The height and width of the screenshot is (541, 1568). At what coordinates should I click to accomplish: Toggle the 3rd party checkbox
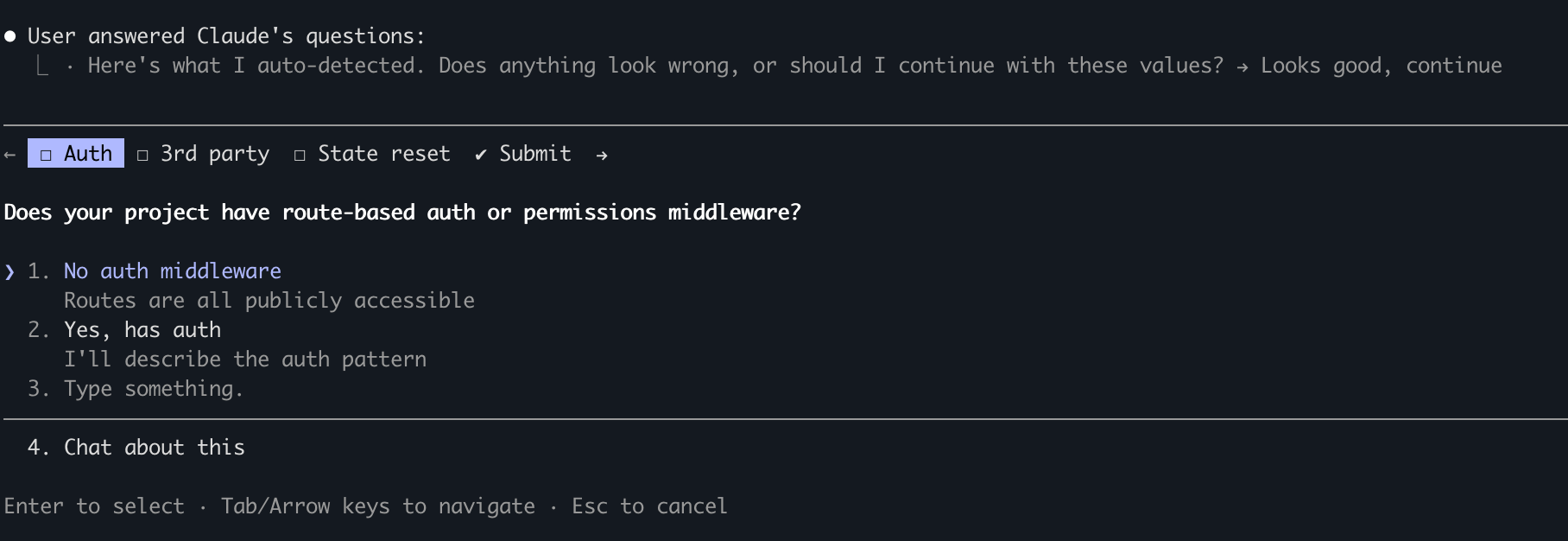142,155
